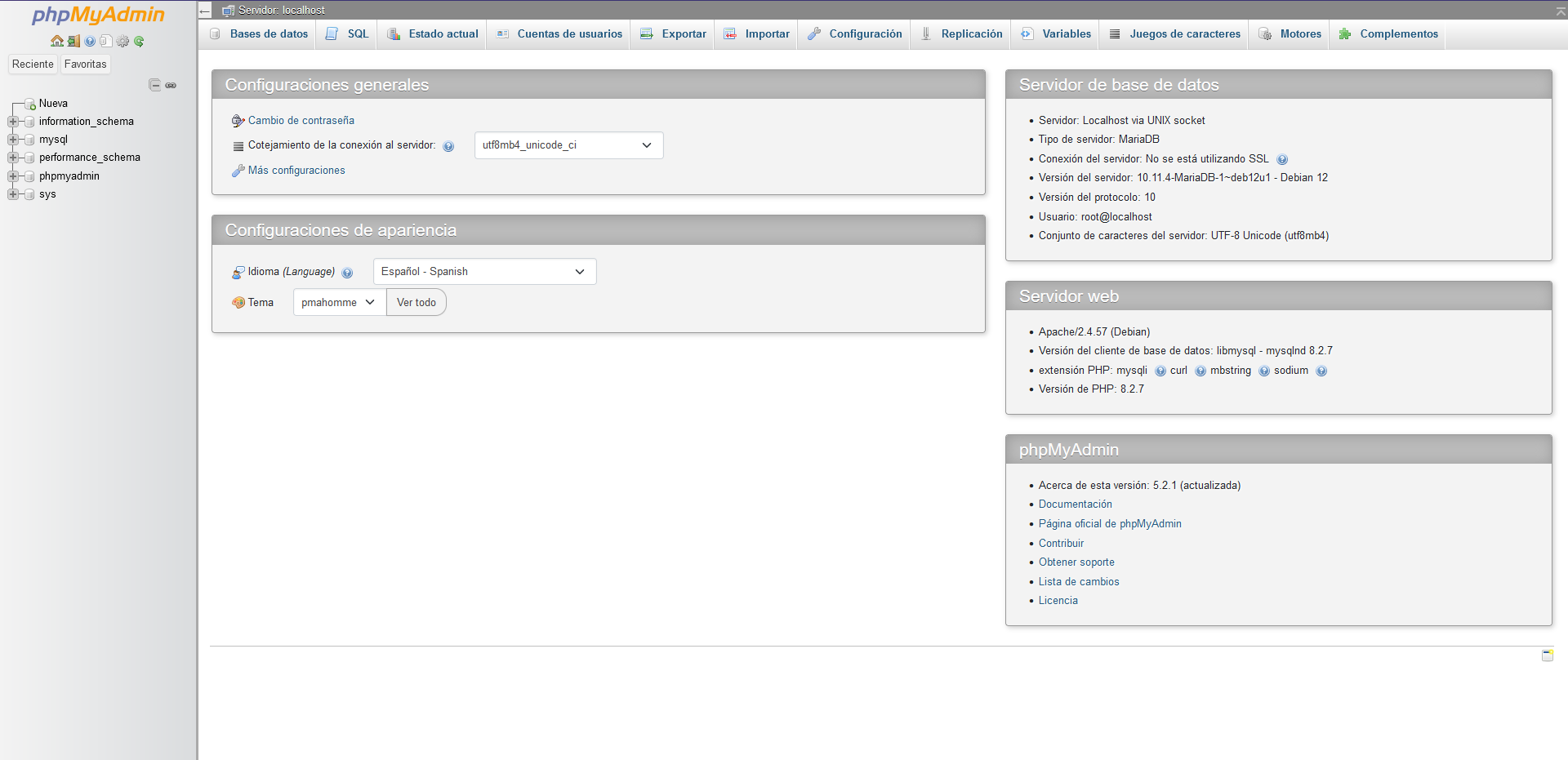Expand the mysql database node

coord(12,140)
